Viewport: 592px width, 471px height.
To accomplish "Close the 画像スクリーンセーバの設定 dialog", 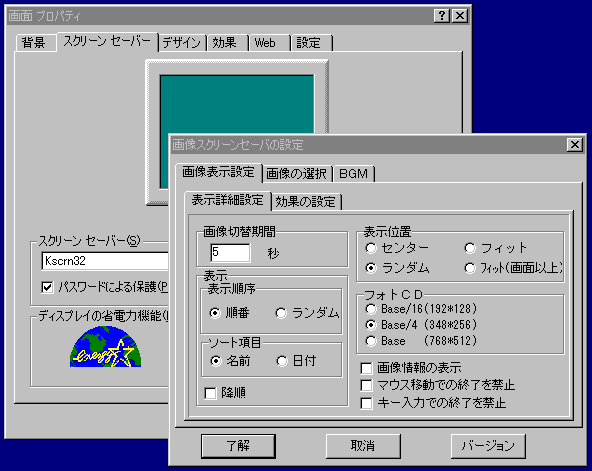I will click(x=575, y=145).
